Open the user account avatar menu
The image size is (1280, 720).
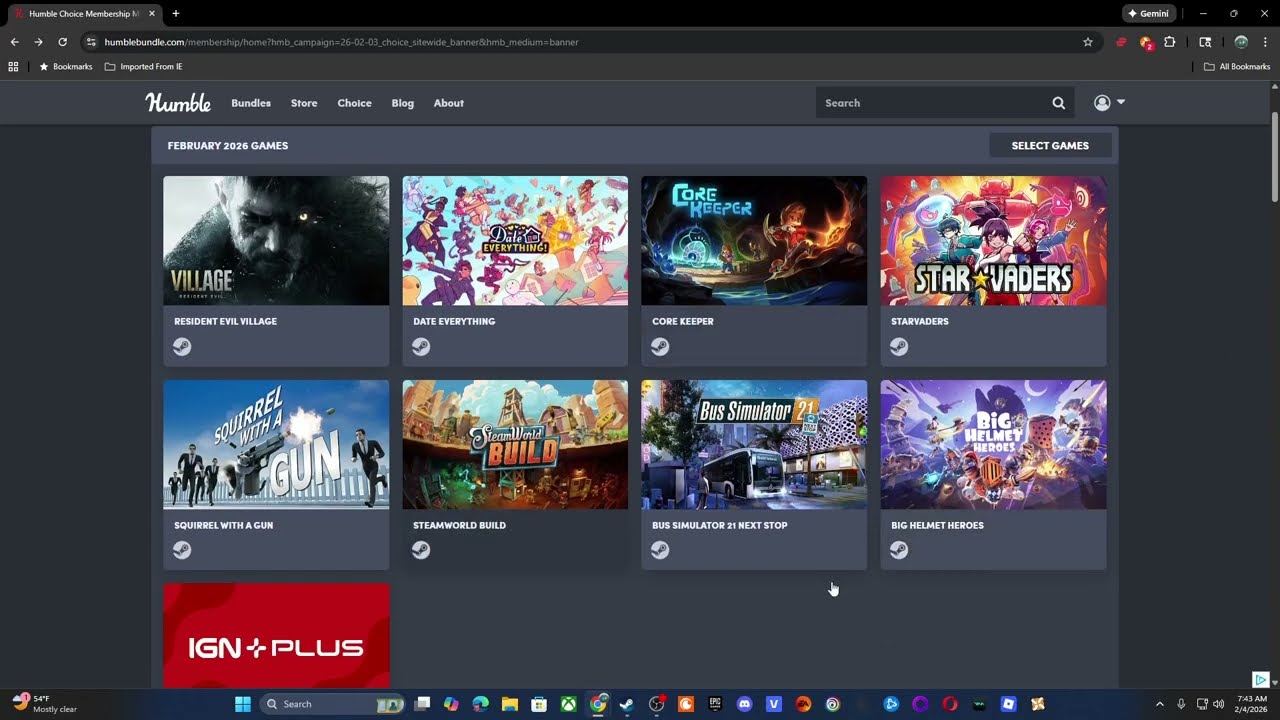[1102, 103]
